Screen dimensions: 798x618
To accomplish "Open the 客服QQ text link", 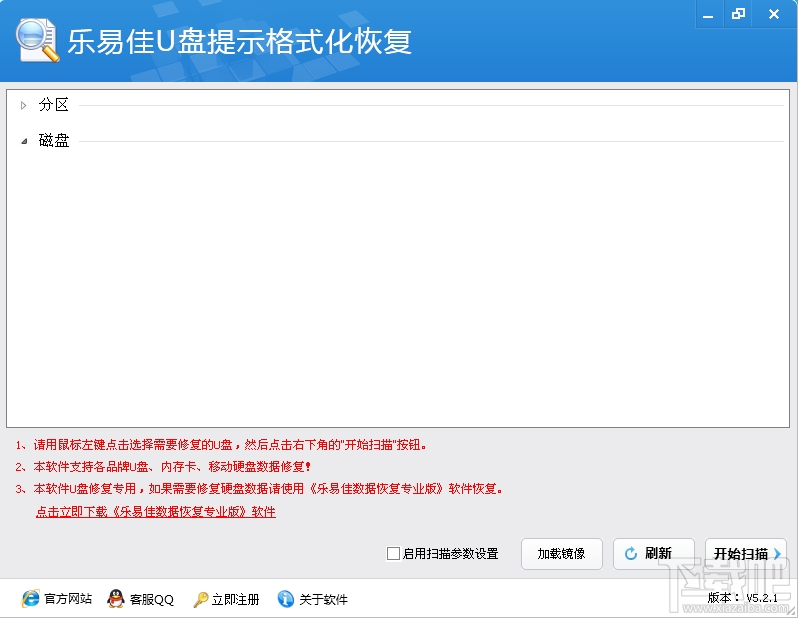I will tap(152, 599).
